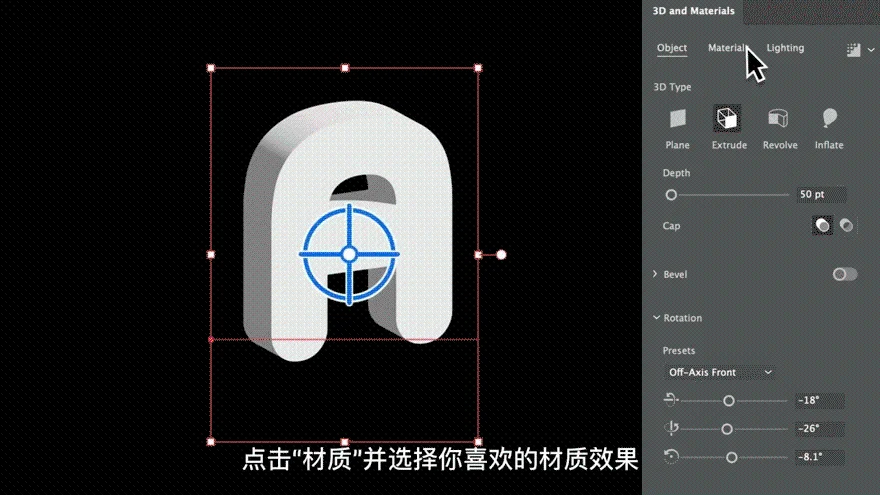Switch to the Lighting tab

(785, 48)
